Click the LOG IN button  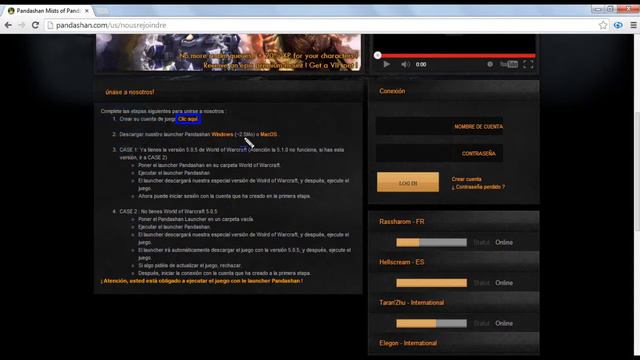(x=408, y=182)
